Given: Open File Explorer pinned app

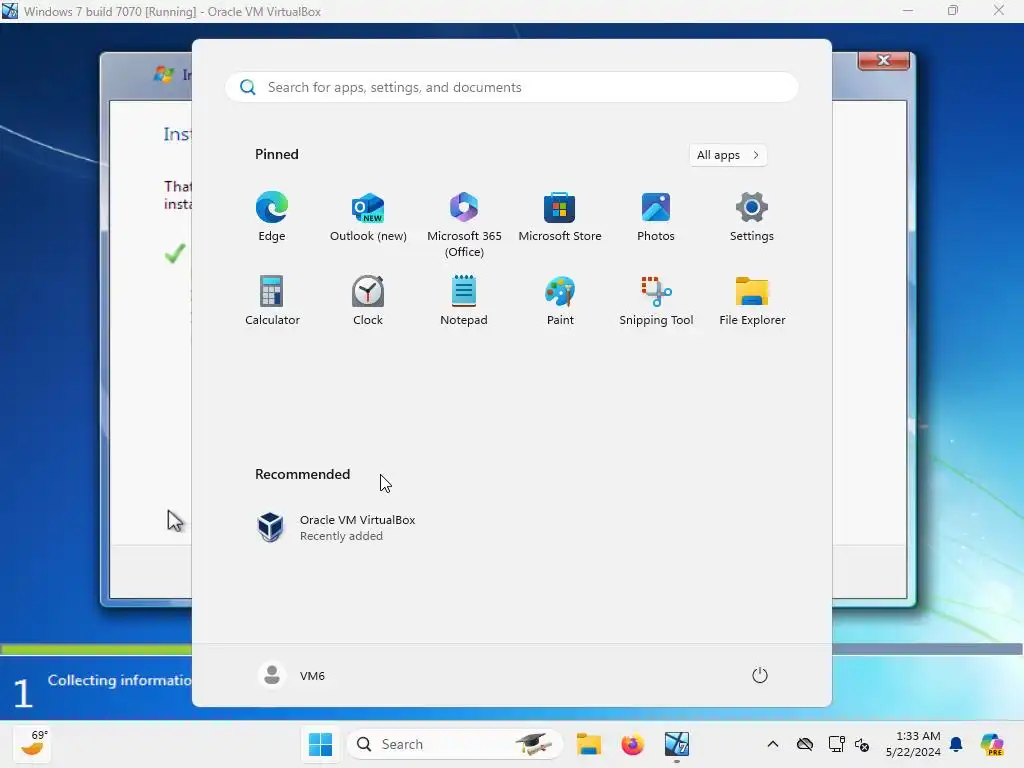Looking at the screenshot, I should [752, 301].
